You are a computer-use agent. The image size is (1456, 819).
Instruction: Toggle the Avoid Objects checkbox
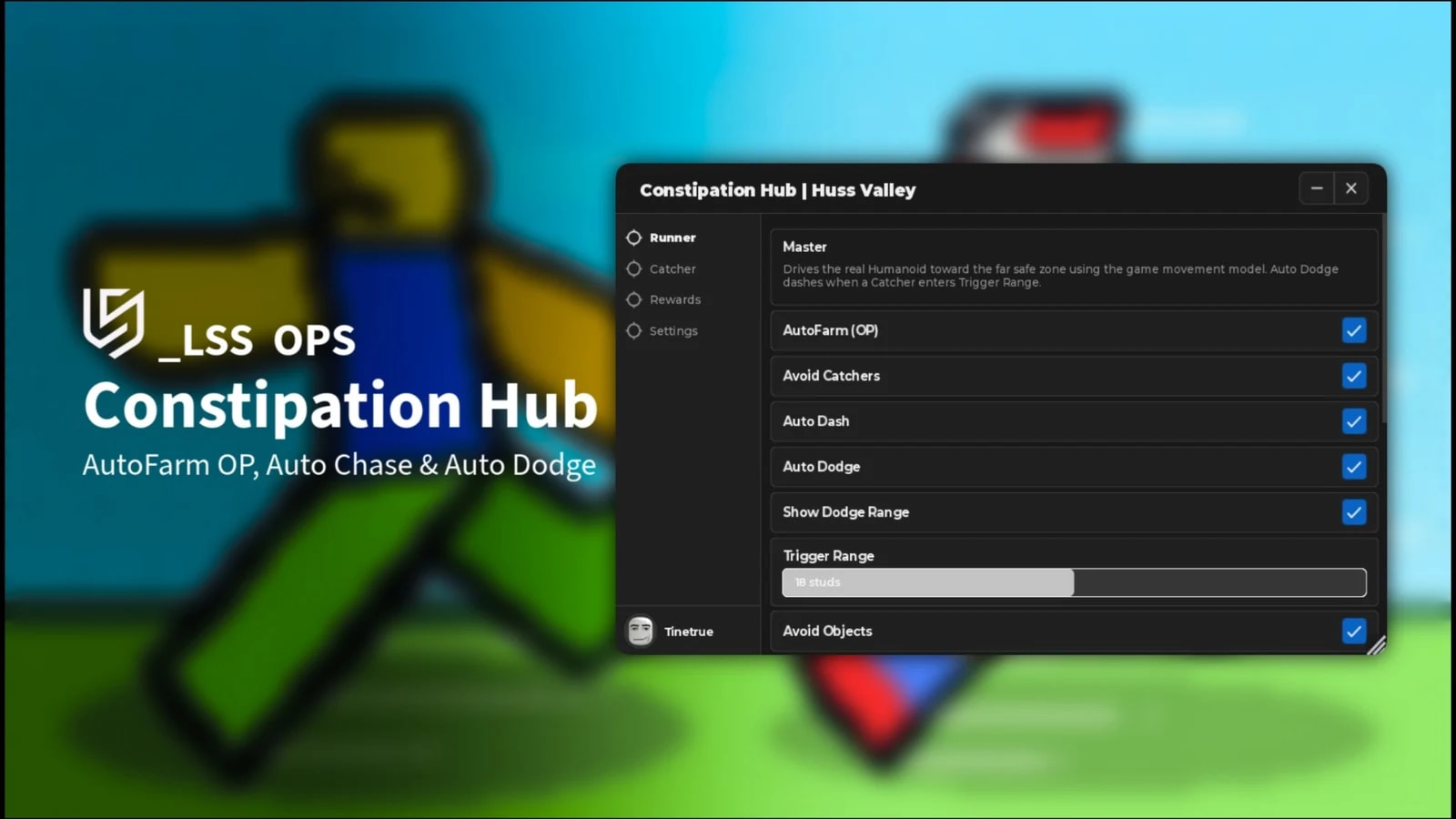(x=1354, y=631)
